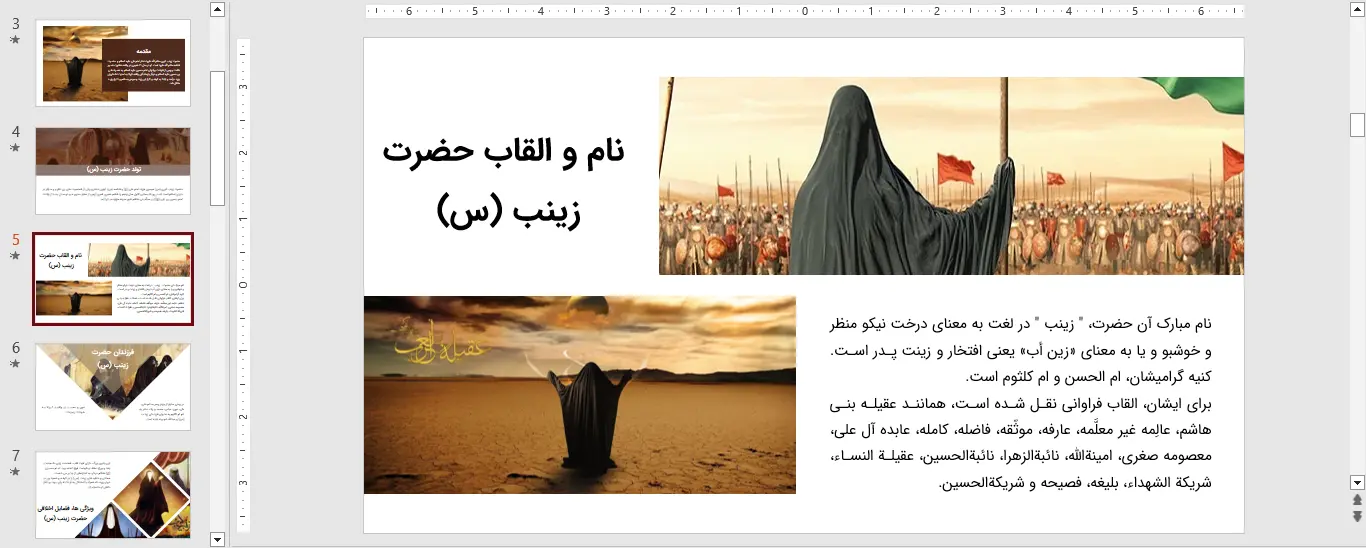Click the slide editor vertical scrollbar thumb
This screenshot has height=548, width=1366.
(1357, 125)
